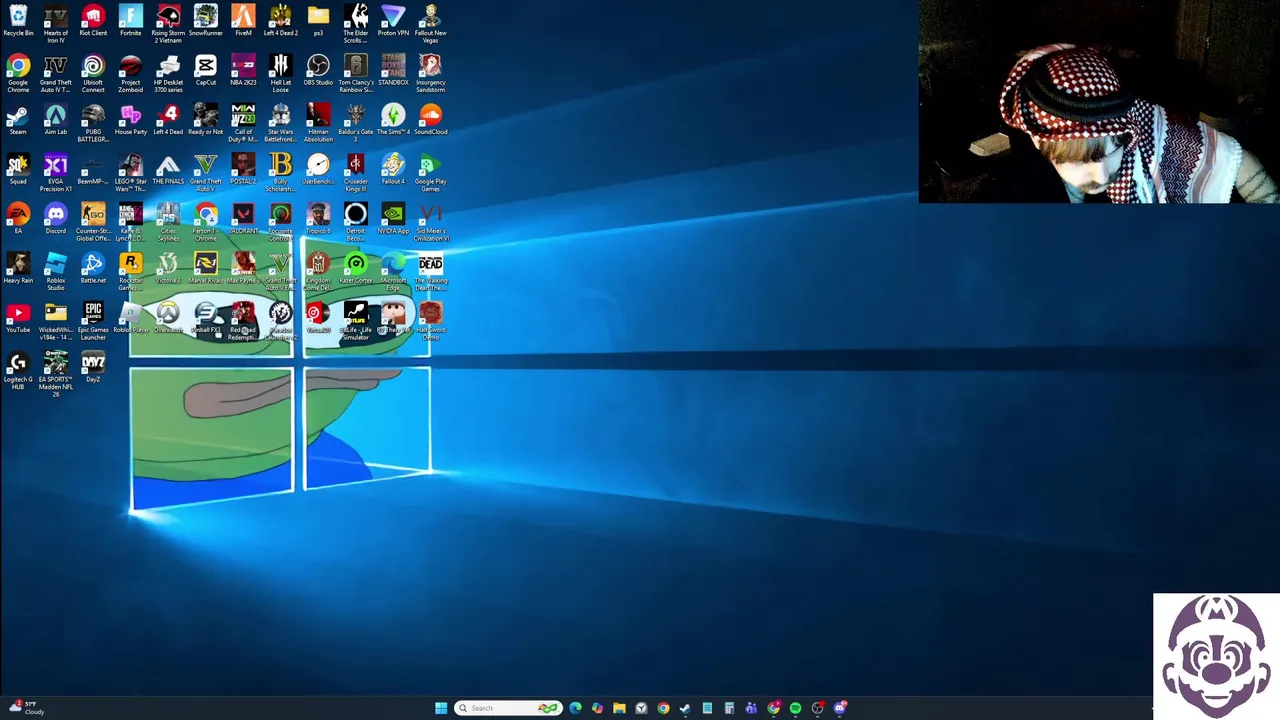
Task: Open HP DeskJet 3700 series shortcut
Action: (168, 74)
